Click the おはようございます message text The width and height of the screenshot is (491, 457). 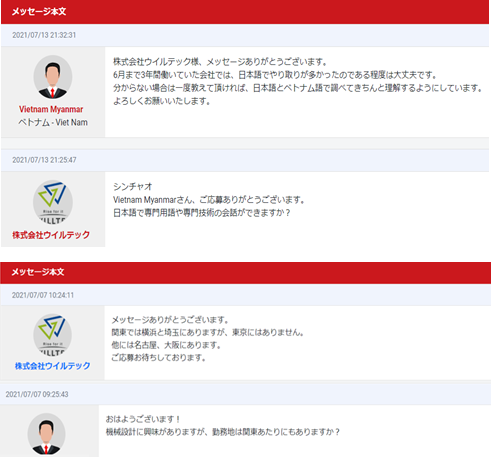pos(143,419)
